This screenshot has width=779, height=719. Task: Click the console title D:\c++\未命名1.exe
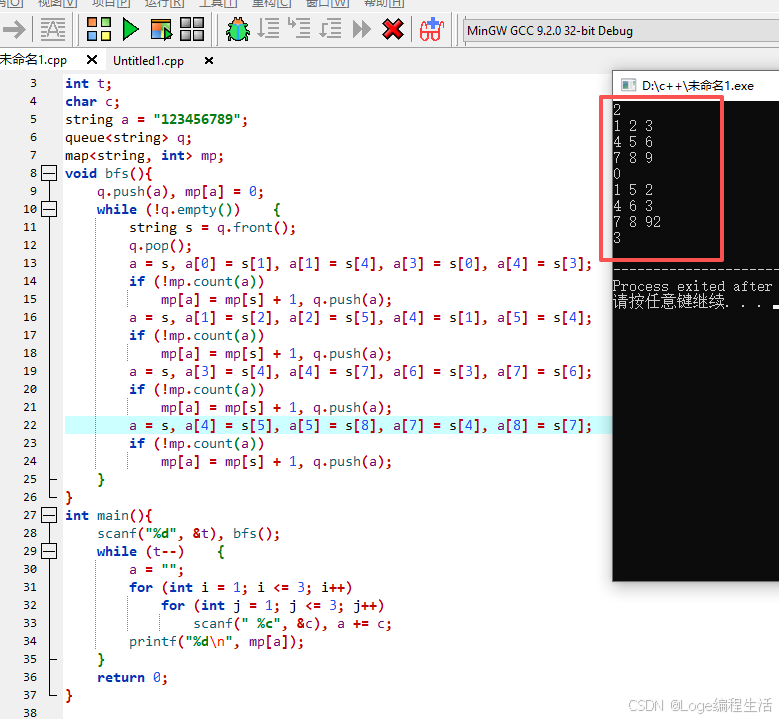(698, 86)
